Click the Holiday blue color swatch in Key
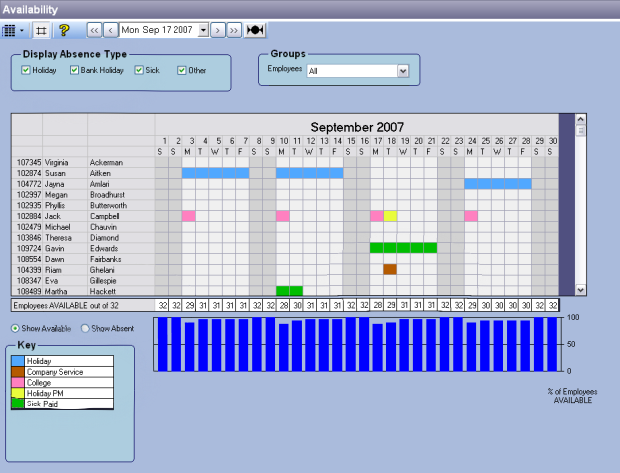620x473 pixels. tap(17, 361)
